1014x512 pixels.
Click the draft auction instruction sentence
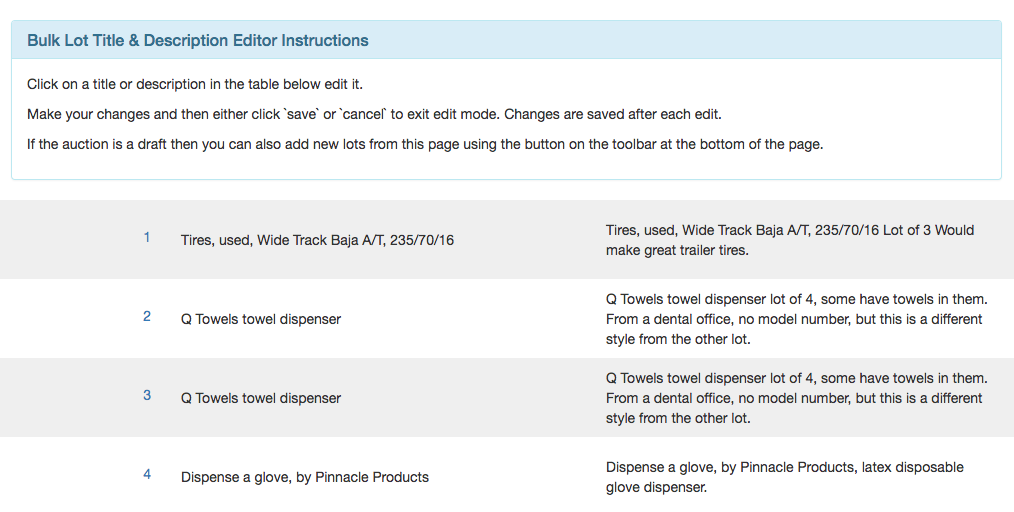tap(425, 144)
